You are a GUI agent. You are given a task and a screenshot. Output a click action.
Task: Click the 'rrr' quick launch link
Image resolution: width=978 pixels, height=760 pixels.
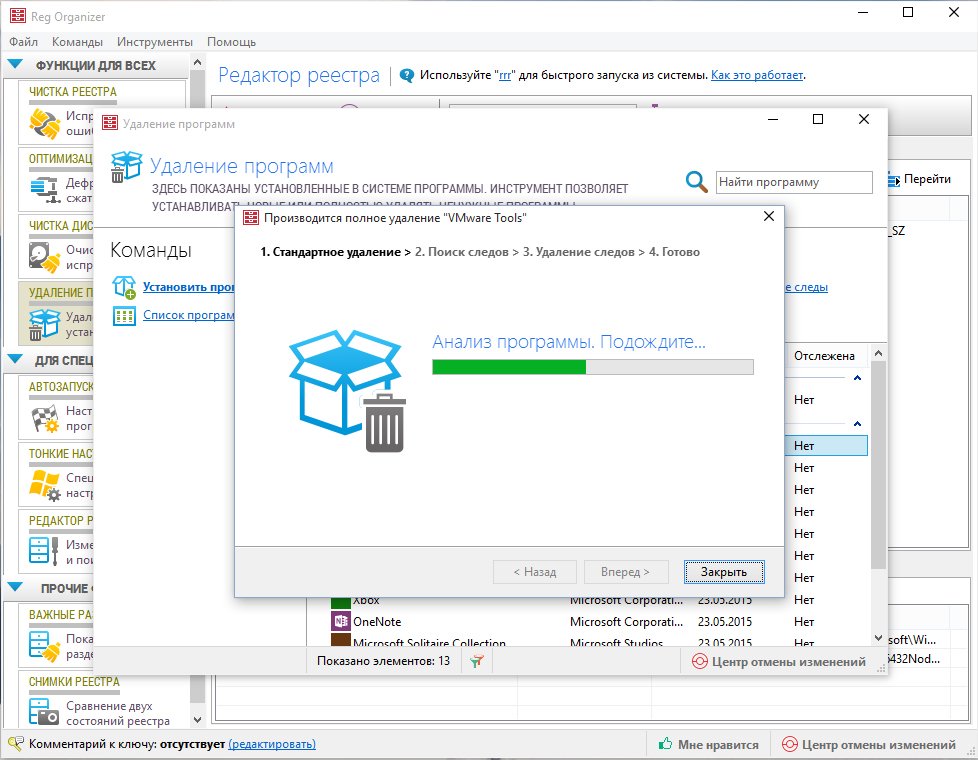point(505,76)
